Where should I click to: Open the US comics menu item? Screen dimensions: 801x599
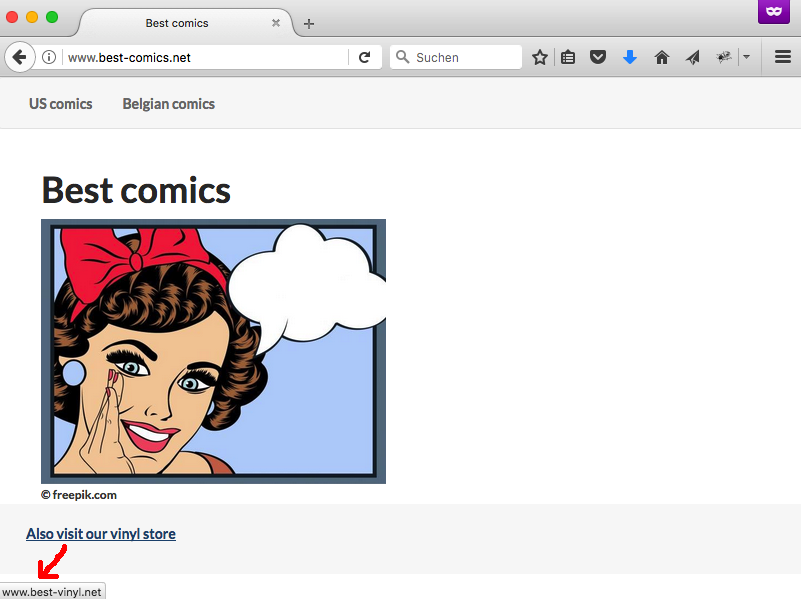(x=61, y=104)
